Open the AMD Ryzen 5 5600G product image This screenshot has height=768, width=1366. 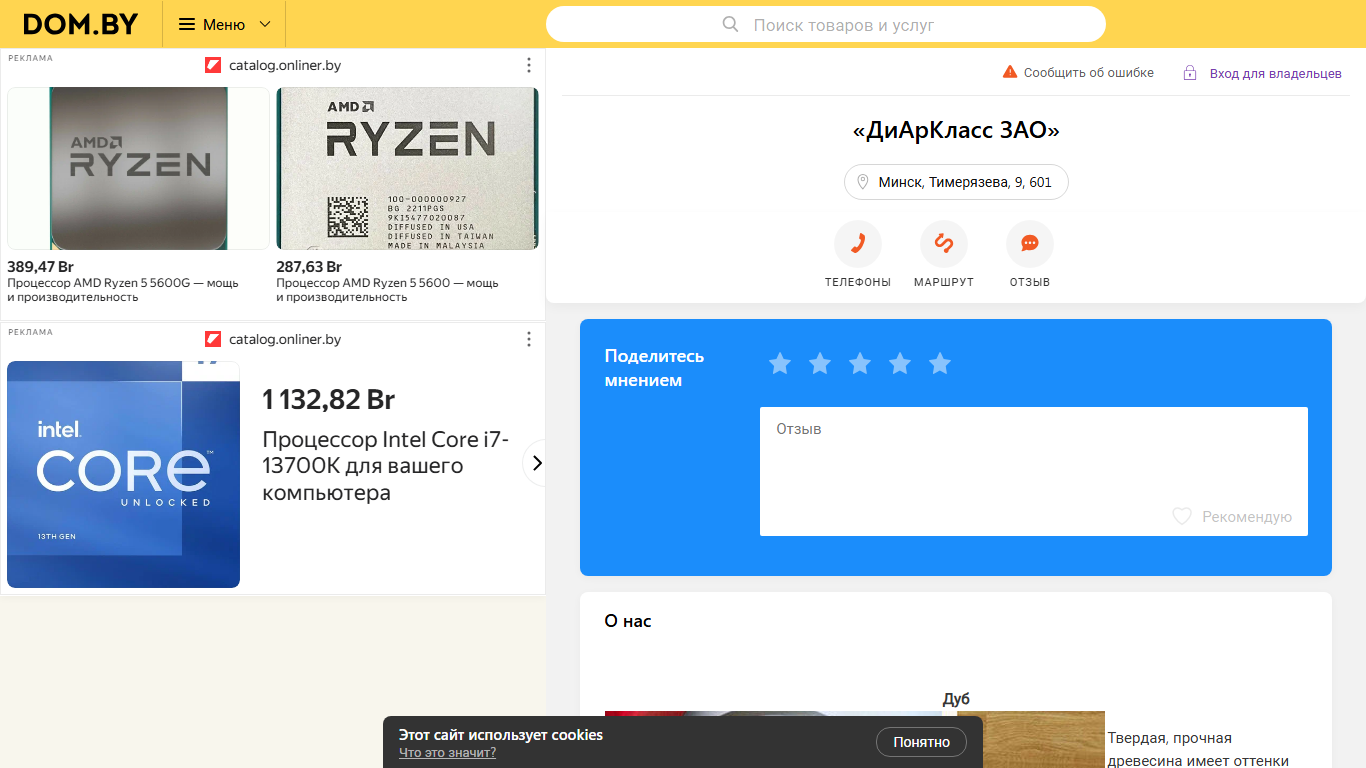pyautogui.click(x=139, y=168)
